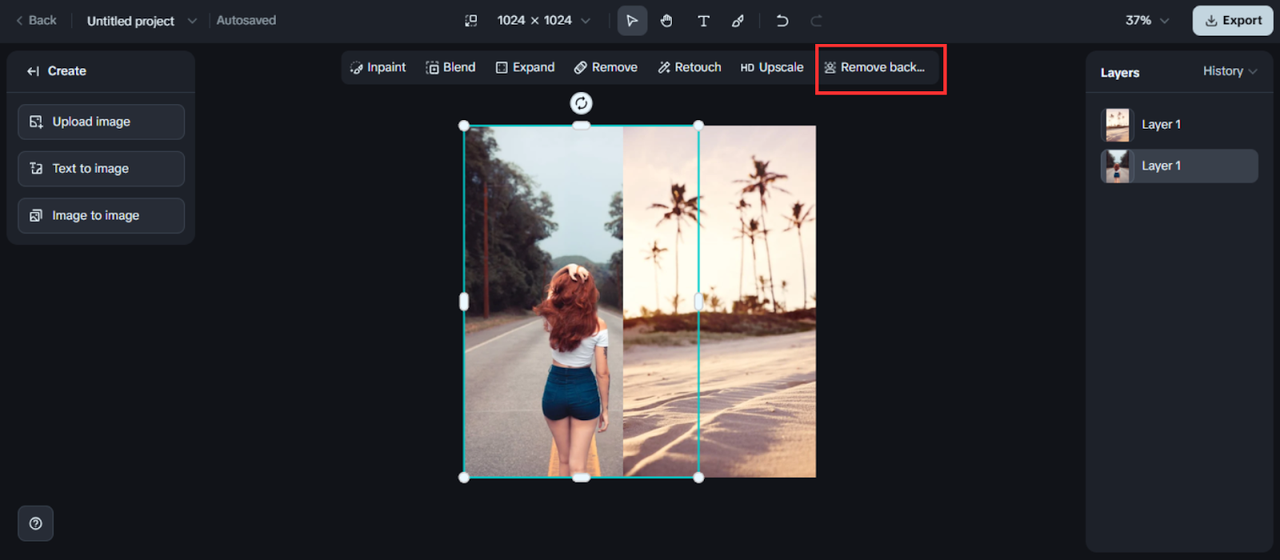
Task: Open the help question mark icon
Action: [36, 523]
